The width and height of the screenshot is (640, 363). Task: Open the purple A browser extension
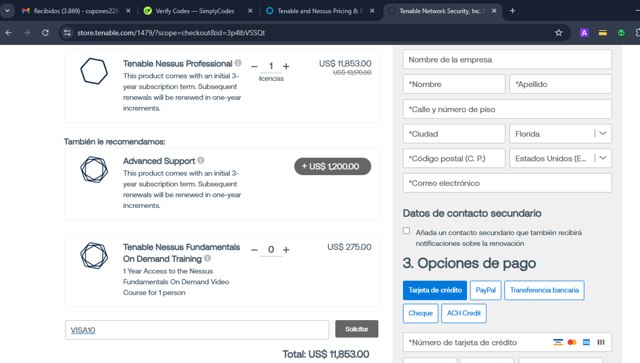(x=584, y=33)
